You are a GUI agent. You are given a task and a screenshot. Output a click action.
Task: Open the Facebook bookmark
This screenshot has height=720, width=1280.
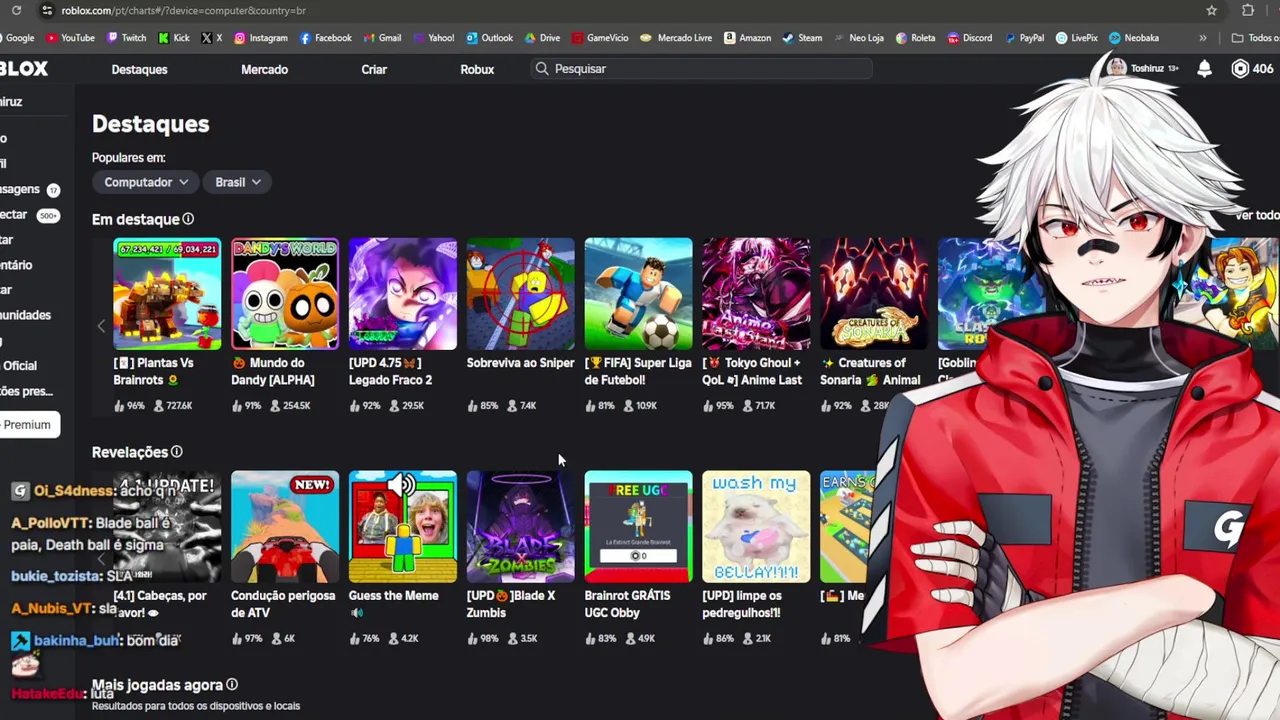325,38
